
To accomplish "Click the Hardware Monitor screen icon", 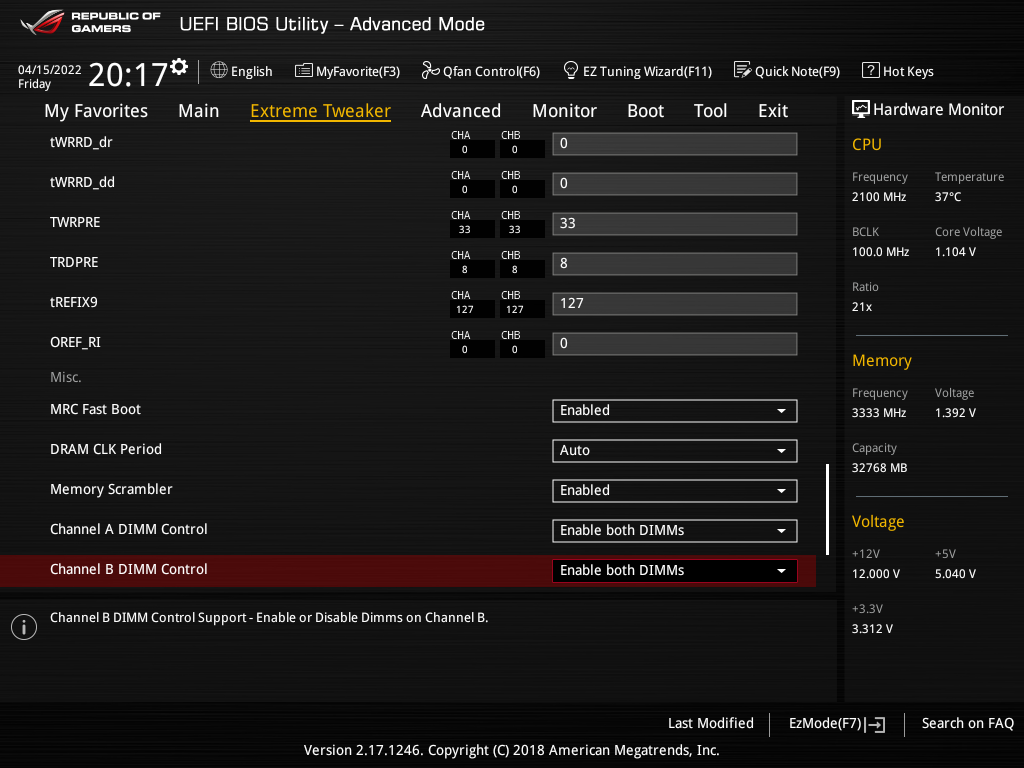I will (x=861, y=109).
